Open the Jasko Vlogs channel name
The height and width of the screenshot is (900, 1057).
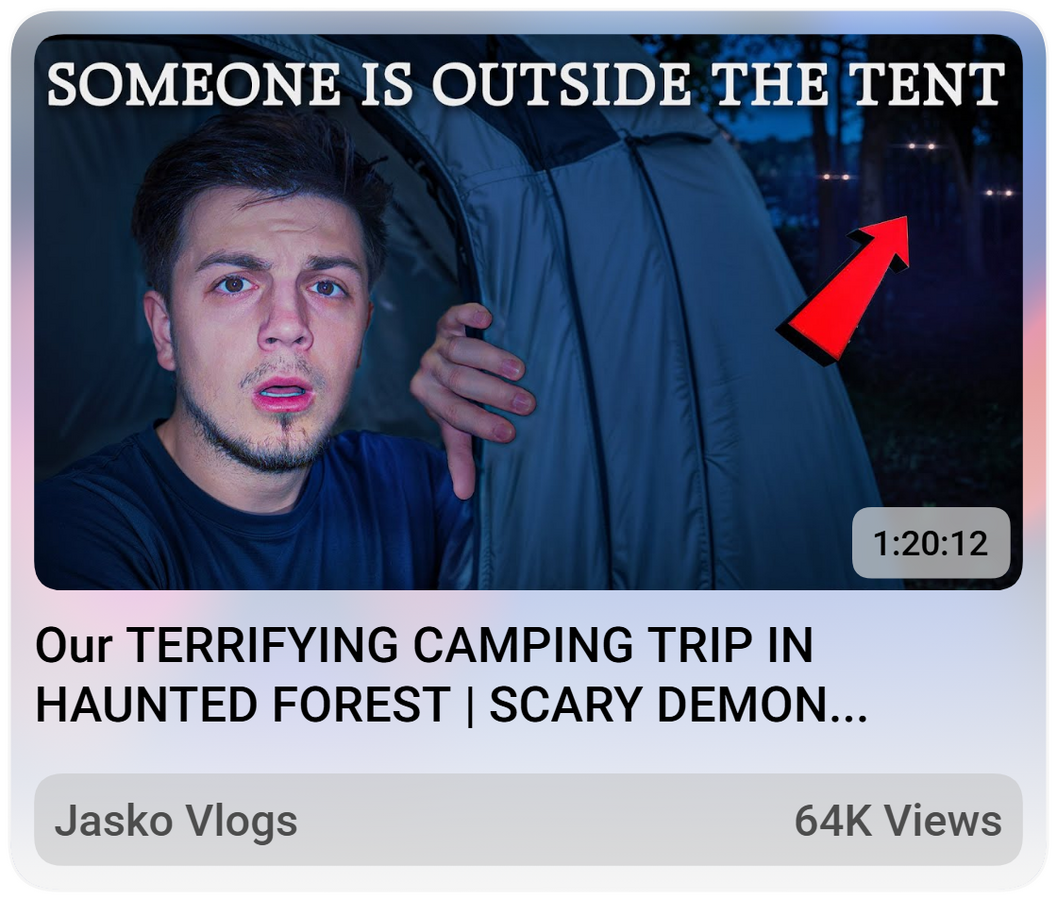click(x=176, y=820)
